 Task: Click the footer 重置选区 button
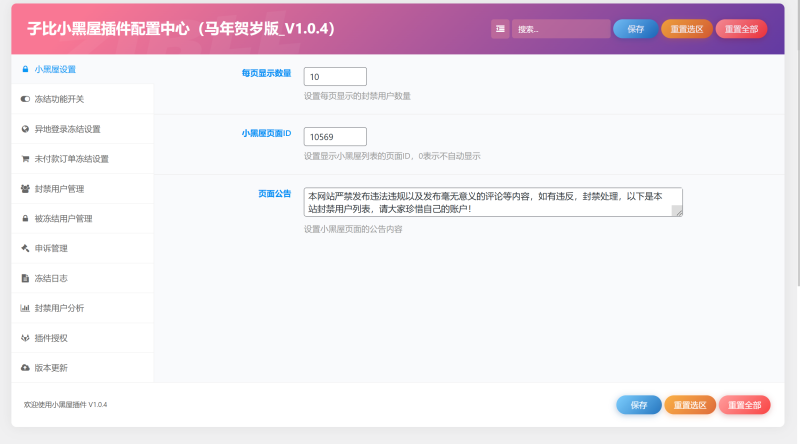pyautogui.click(x=690, y=405)
